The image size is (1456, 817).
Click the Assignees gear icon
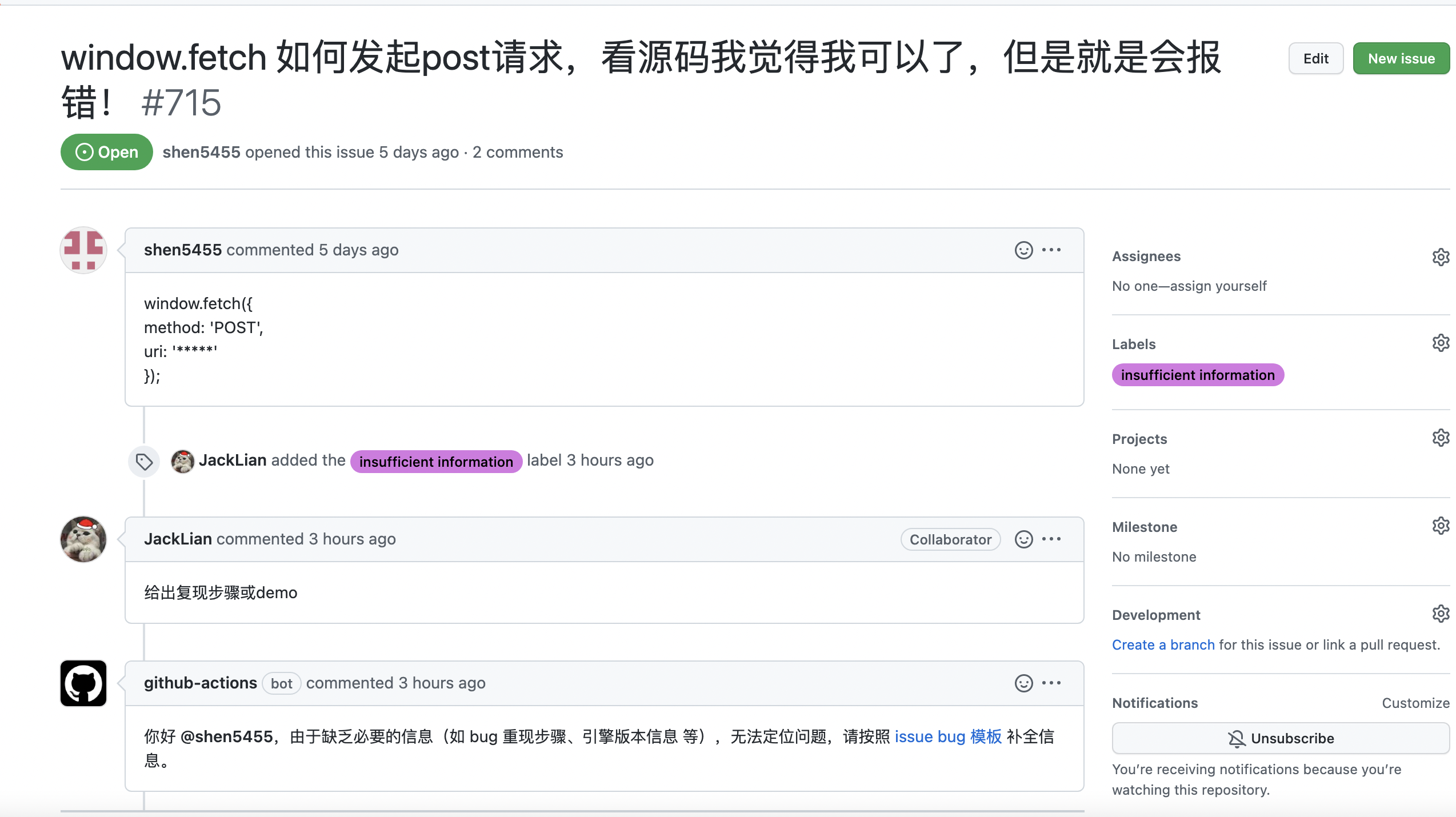pos(1441,257)
